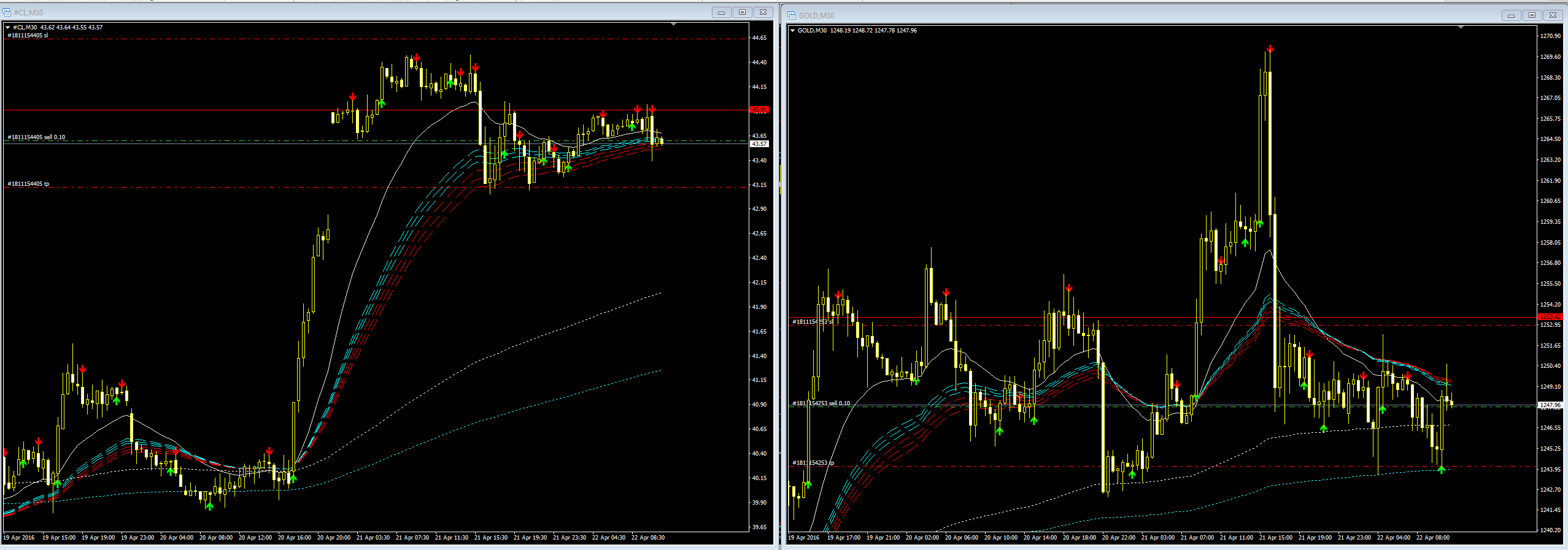Select the #1811154405 sl order label
The image size is (1568, 550).
[28, 36]
